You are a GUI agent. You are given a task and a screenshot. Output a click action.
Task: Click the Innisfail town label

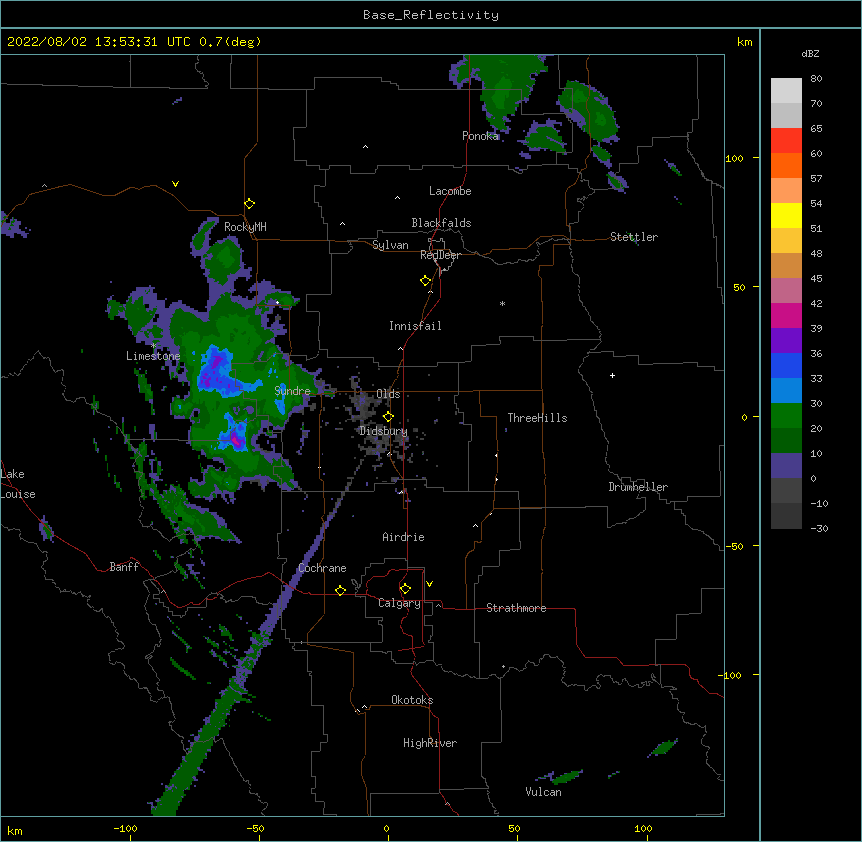[x=415, y=326]
